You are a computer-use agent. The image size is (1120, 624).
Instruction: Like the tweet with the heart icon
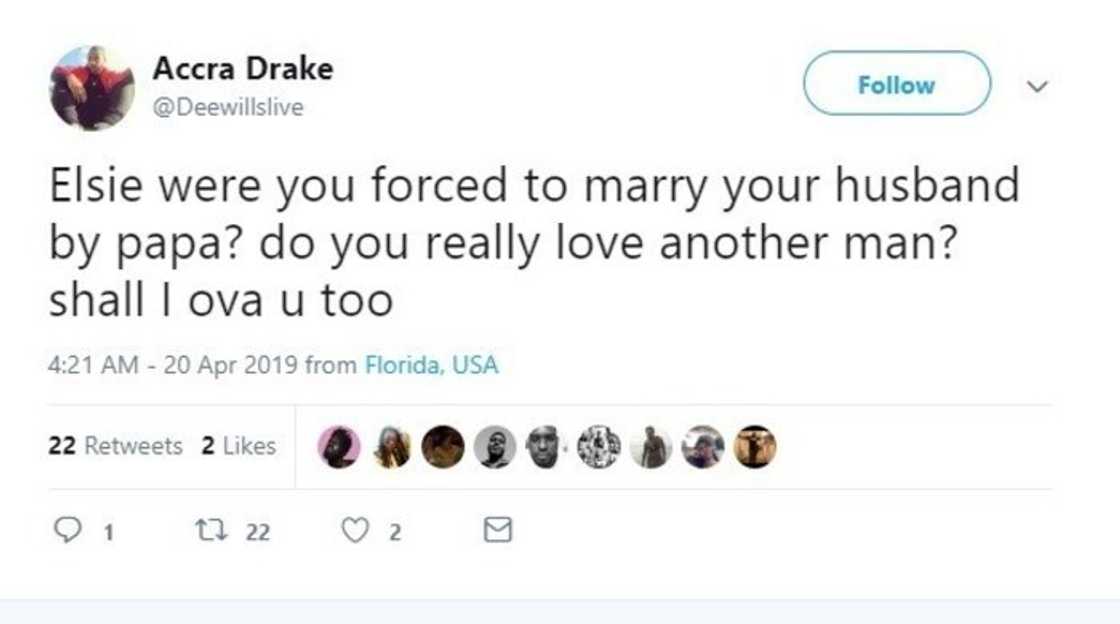pos(355,531)
